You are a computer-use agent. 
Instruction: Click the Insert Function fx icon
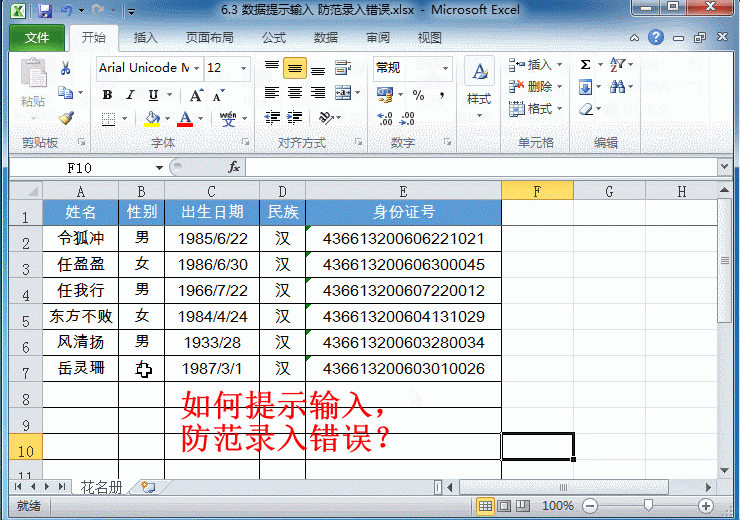tap(234, 167)
